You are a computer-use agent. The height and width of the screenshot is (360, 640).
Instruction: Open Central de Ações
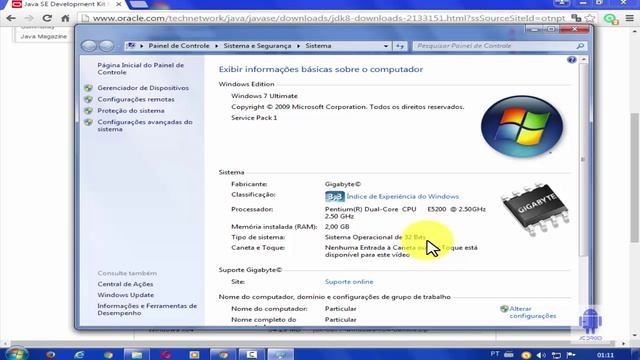click(125, 284)
